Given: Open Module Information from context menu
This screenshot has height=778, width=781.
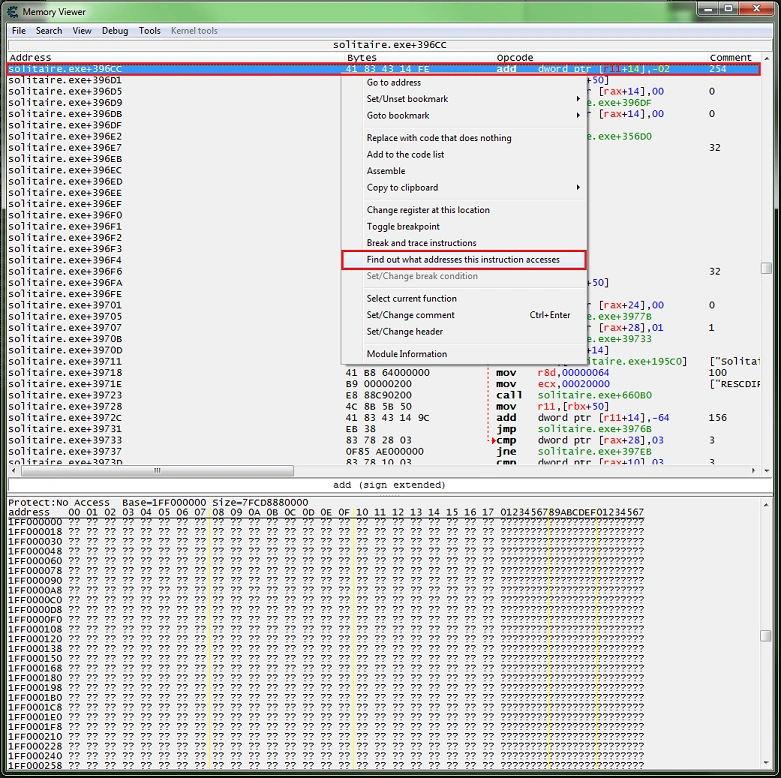Looking at the screenshot, I should point(463,354).
